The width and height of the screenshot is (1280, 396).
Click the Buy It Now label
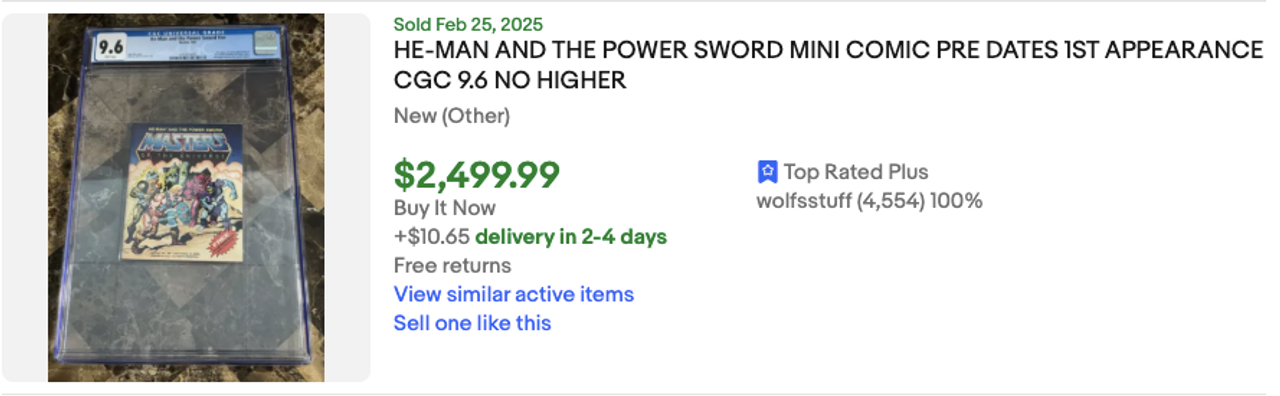[445, 208]
